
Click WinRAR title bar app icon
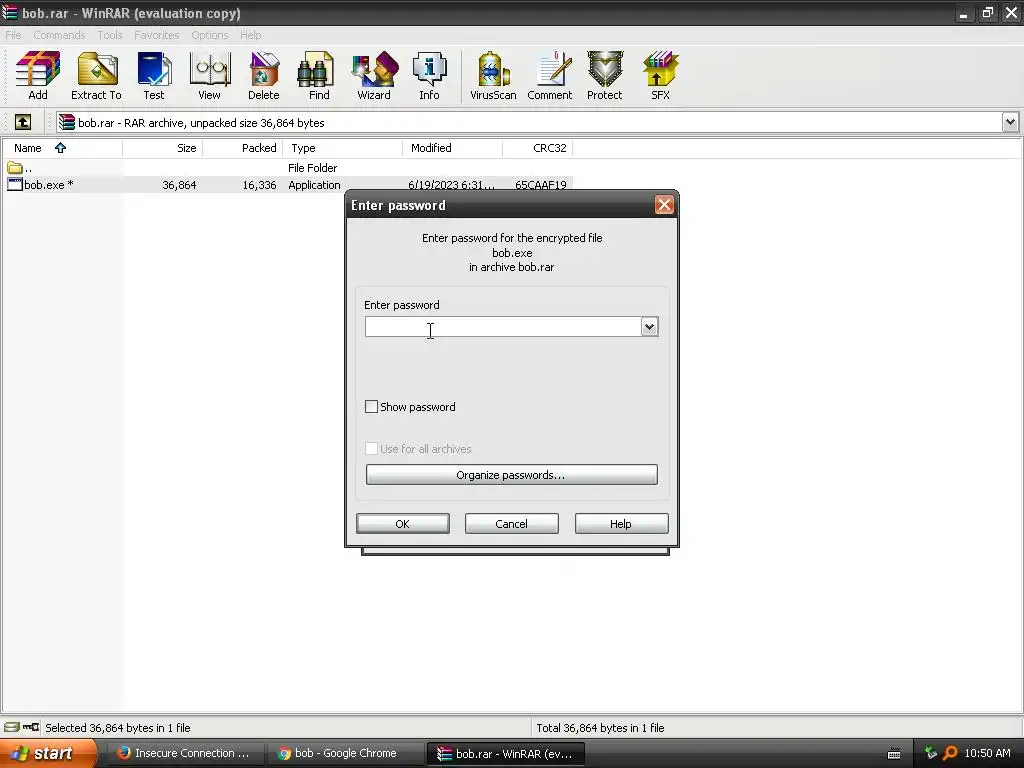tap(9, 12)
